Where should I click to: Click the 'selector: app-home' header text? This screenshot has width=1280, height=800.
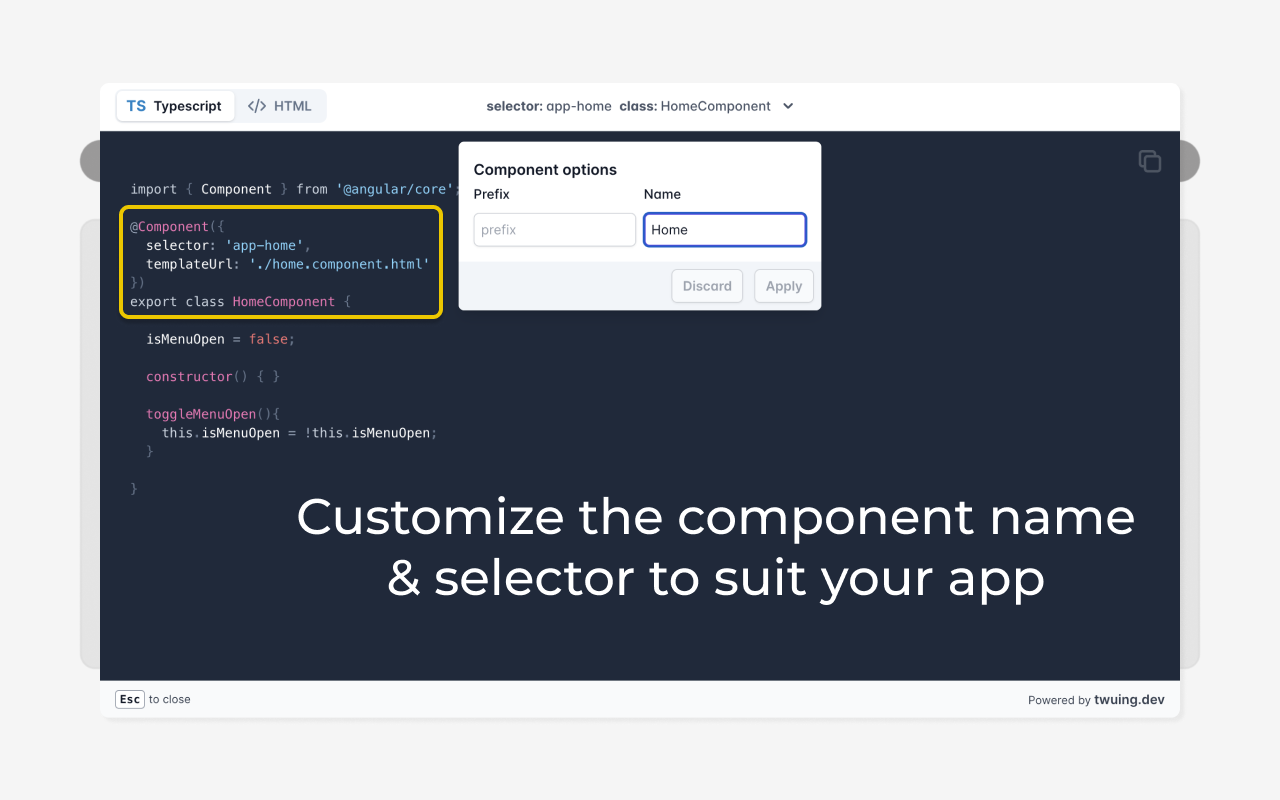pos(549,106)
